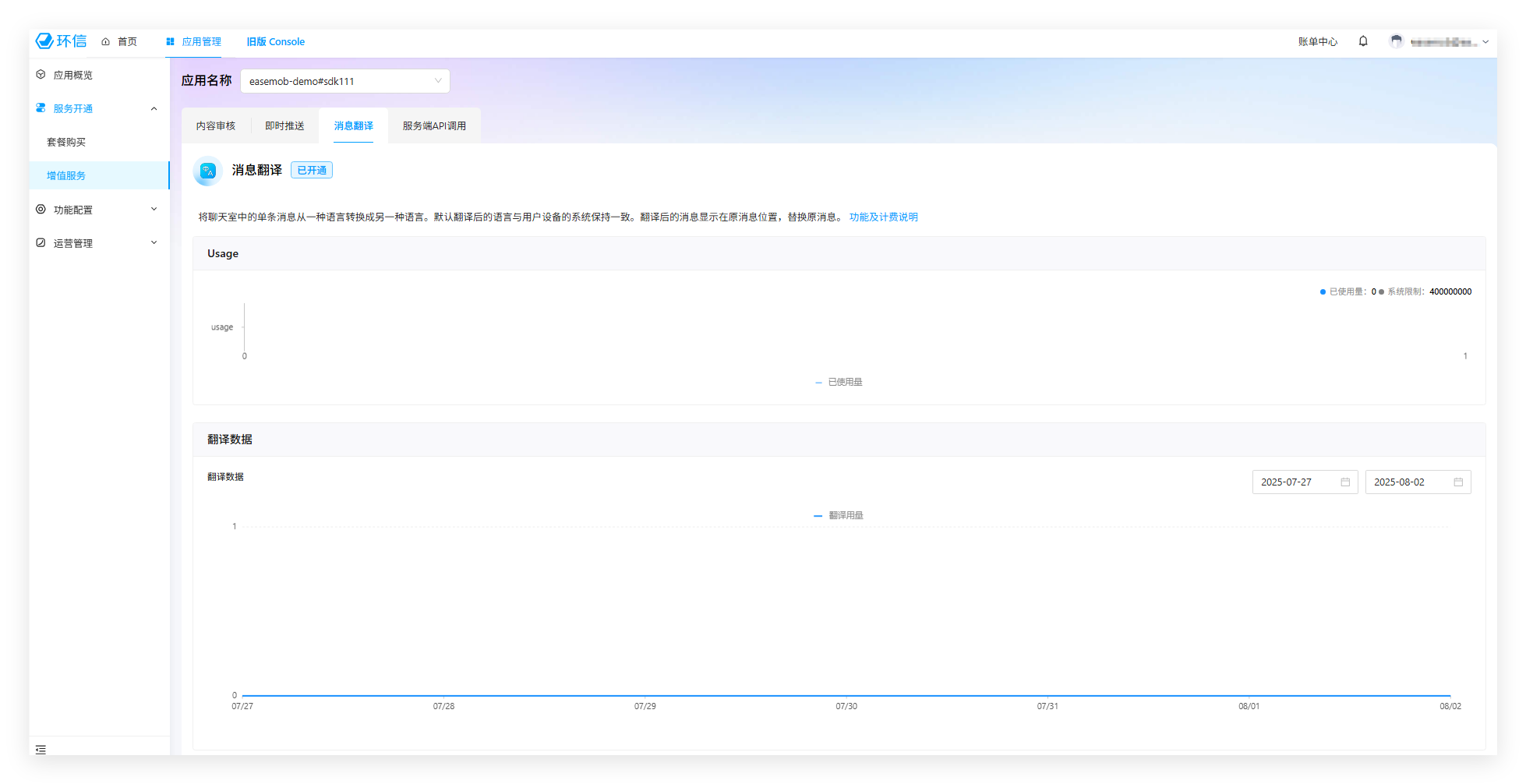Click the 系统限制 gray legend dot
Image resolution: width=1526 pixels, height=784 pixels.
(1382, 292)
